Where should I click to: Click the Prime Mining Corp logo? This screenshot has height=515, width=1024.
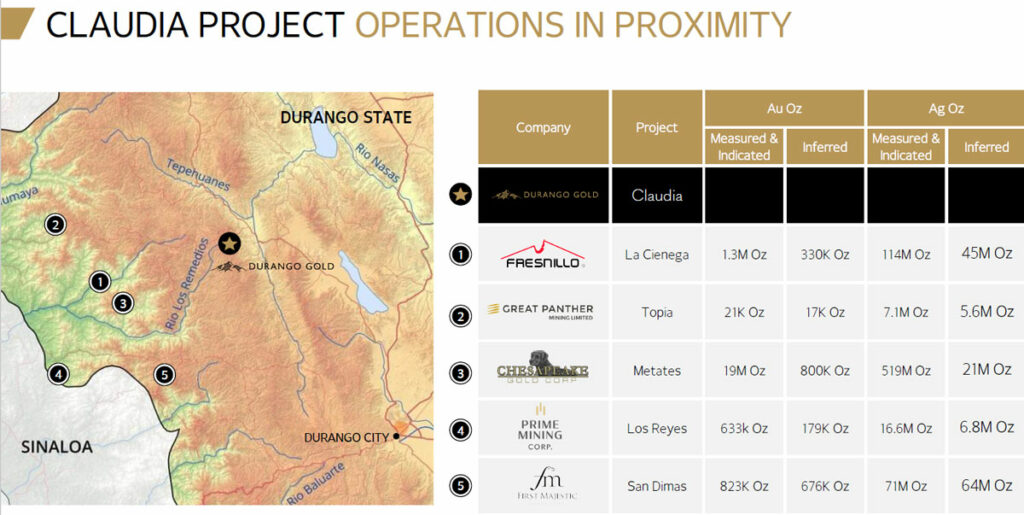click(x=540, y=428)
